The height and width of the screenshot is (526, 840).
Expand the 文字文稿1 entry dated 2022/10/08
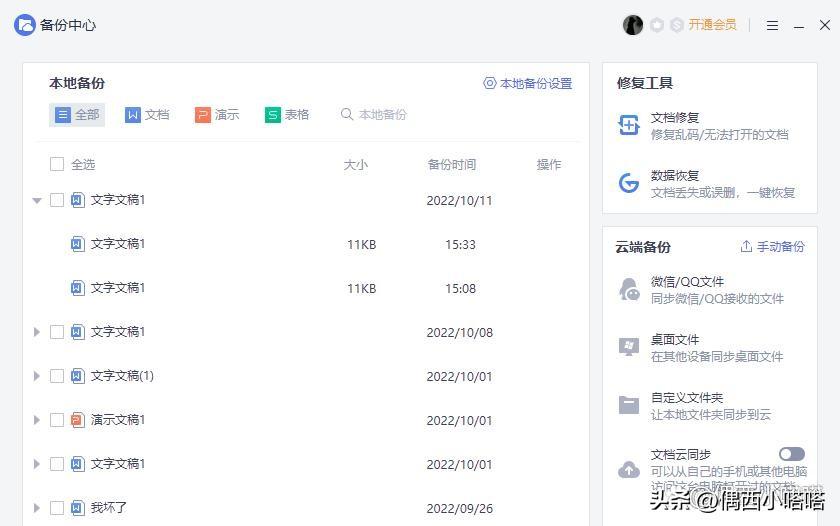[x=37, y=332]
